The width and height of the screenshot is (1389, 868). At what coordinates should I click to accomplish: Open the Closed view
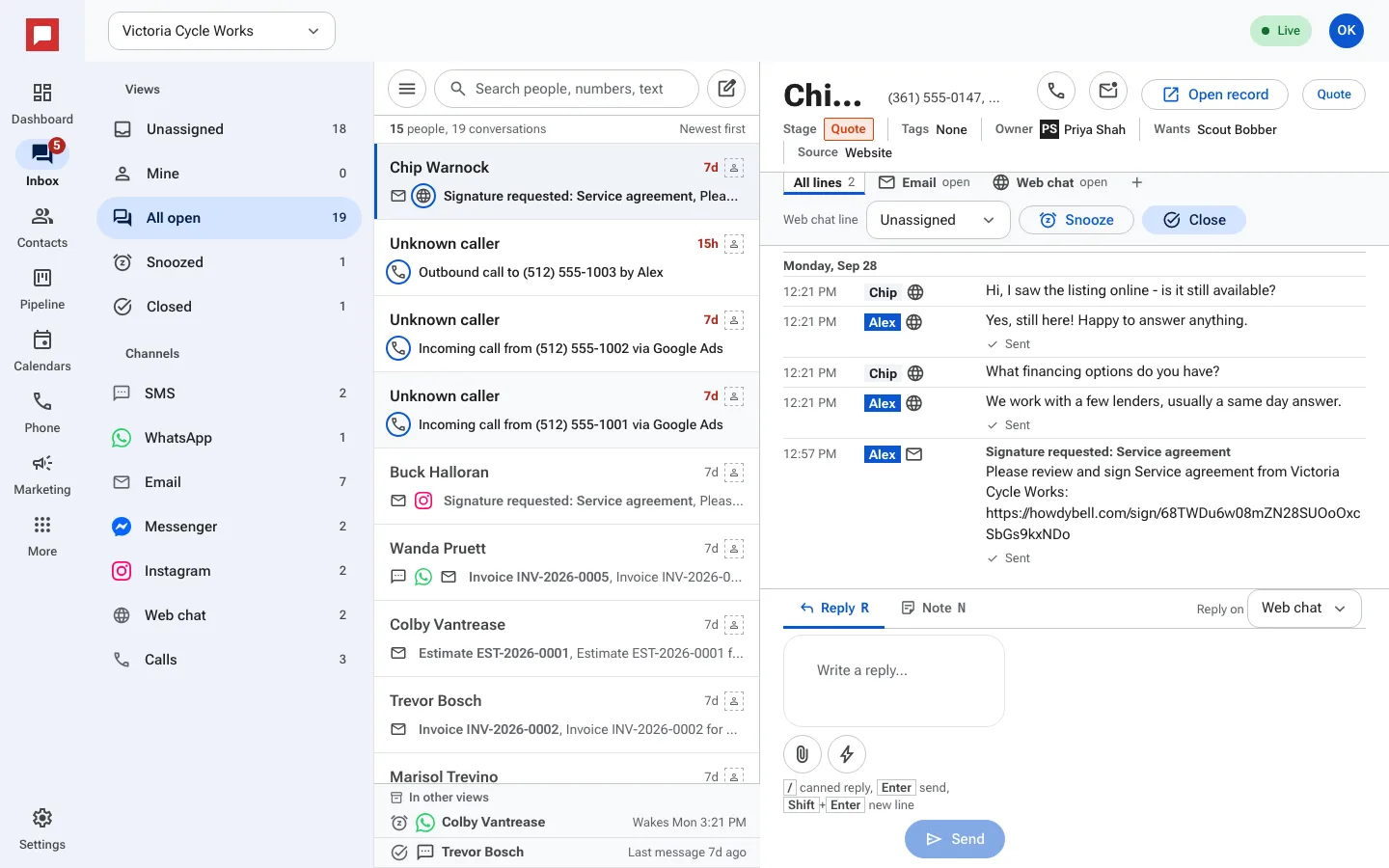[230, 307]
